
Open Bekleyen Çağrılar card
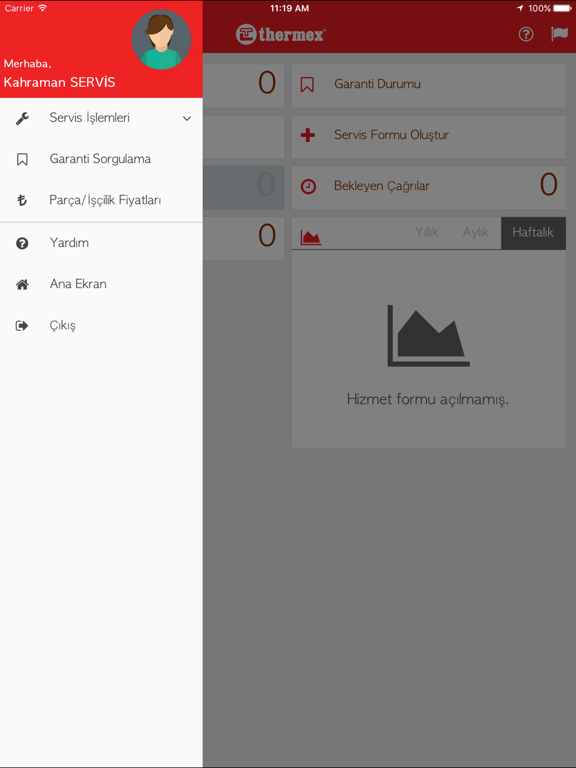(x=429, y=187)
